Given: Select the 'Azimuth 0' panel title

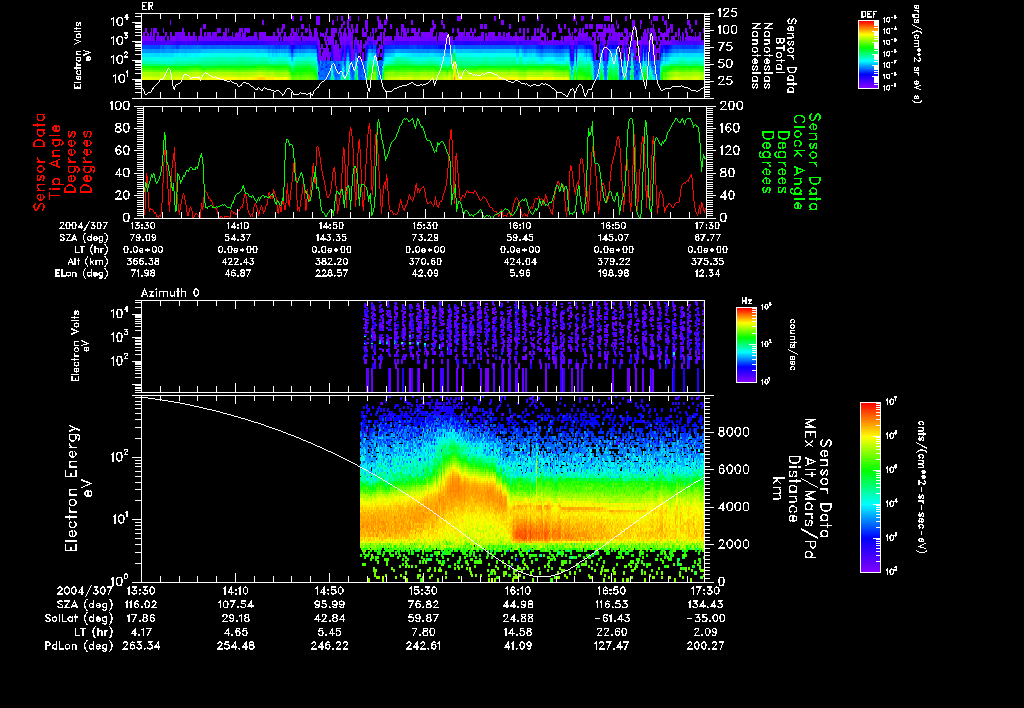Looking at the screenshot, I should point(170,293).
